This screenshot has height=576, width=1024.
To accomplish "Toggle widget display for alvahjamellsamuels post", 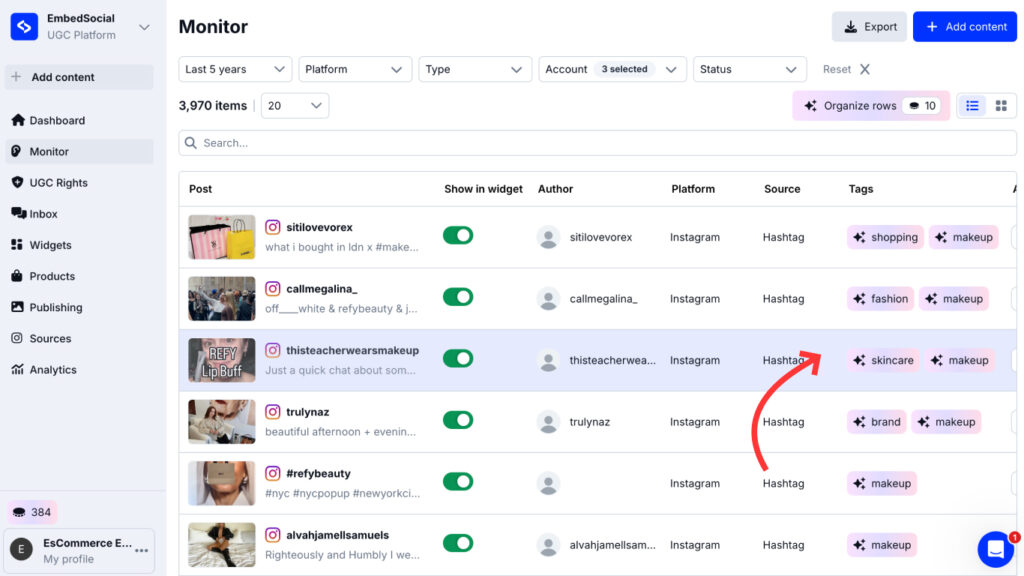I will (458, 543).
